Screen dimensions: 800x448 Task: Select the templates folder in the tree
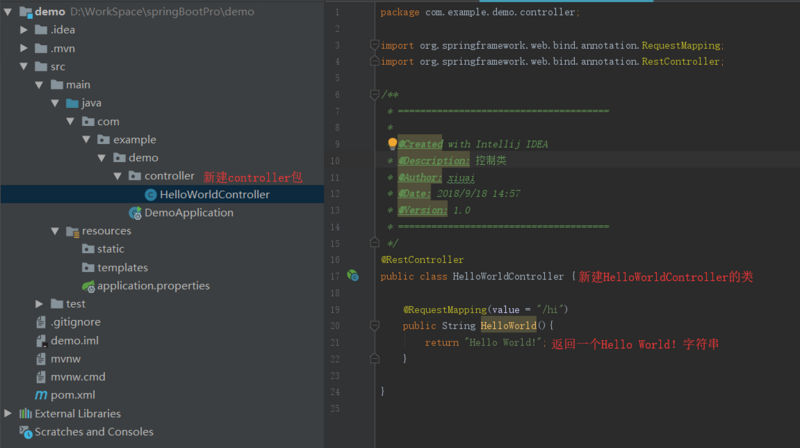click(122, 268)
